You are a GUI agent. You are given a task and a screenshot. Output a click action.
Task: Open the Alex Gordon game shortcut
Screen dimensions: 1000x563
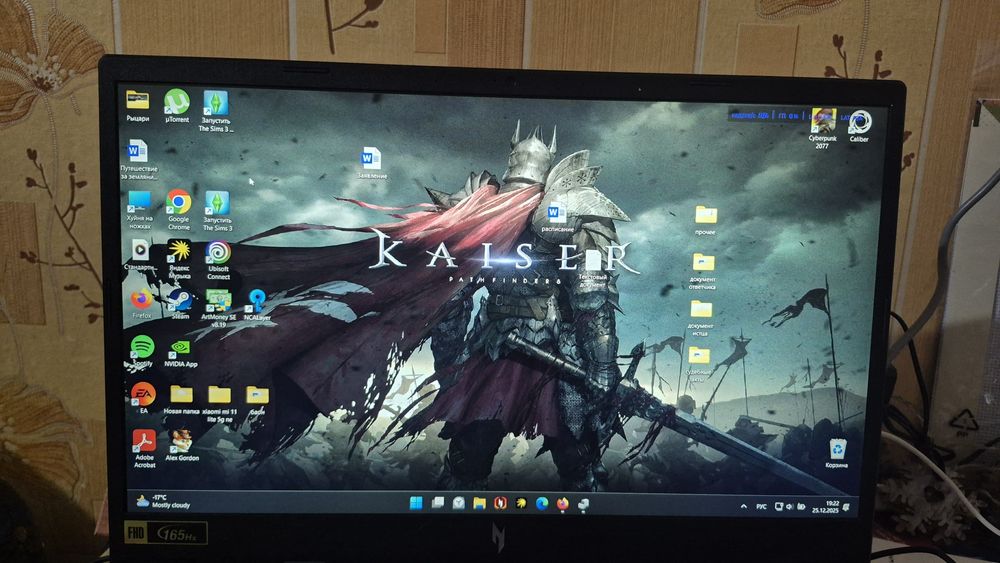pyautogui.click(x=182, y=445)
